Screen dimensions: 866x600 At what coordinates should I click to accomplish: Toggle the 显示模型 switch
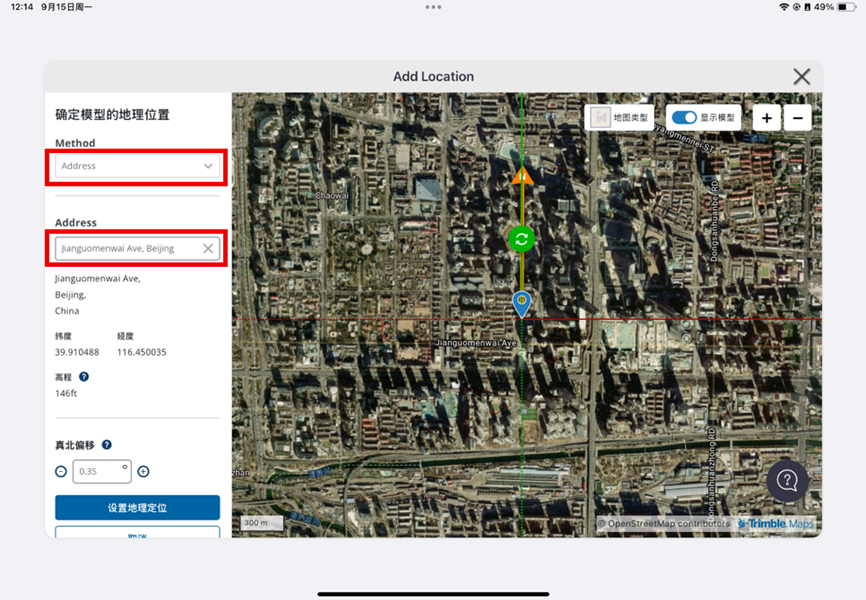click(x=684, y=118)
